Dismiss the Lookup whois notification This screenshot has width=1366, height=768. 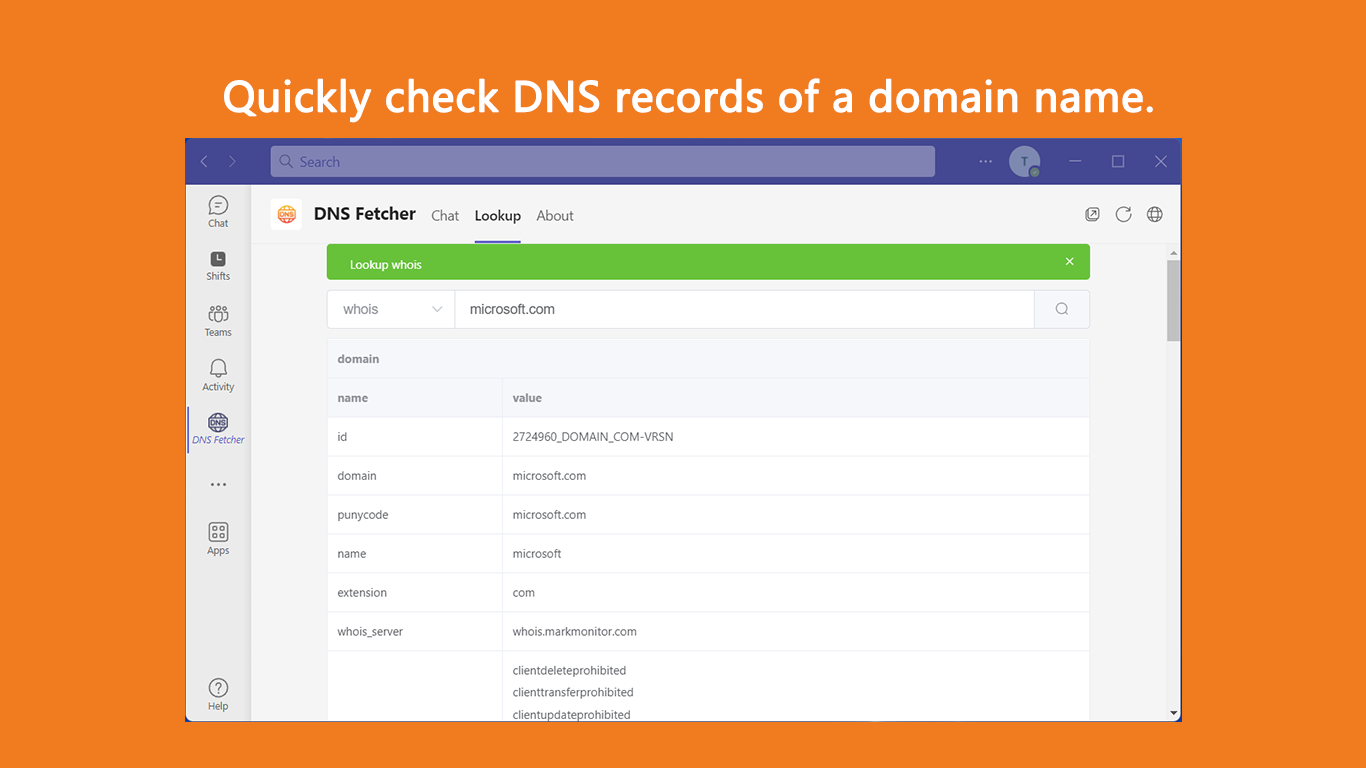(x=1069, y=262)
